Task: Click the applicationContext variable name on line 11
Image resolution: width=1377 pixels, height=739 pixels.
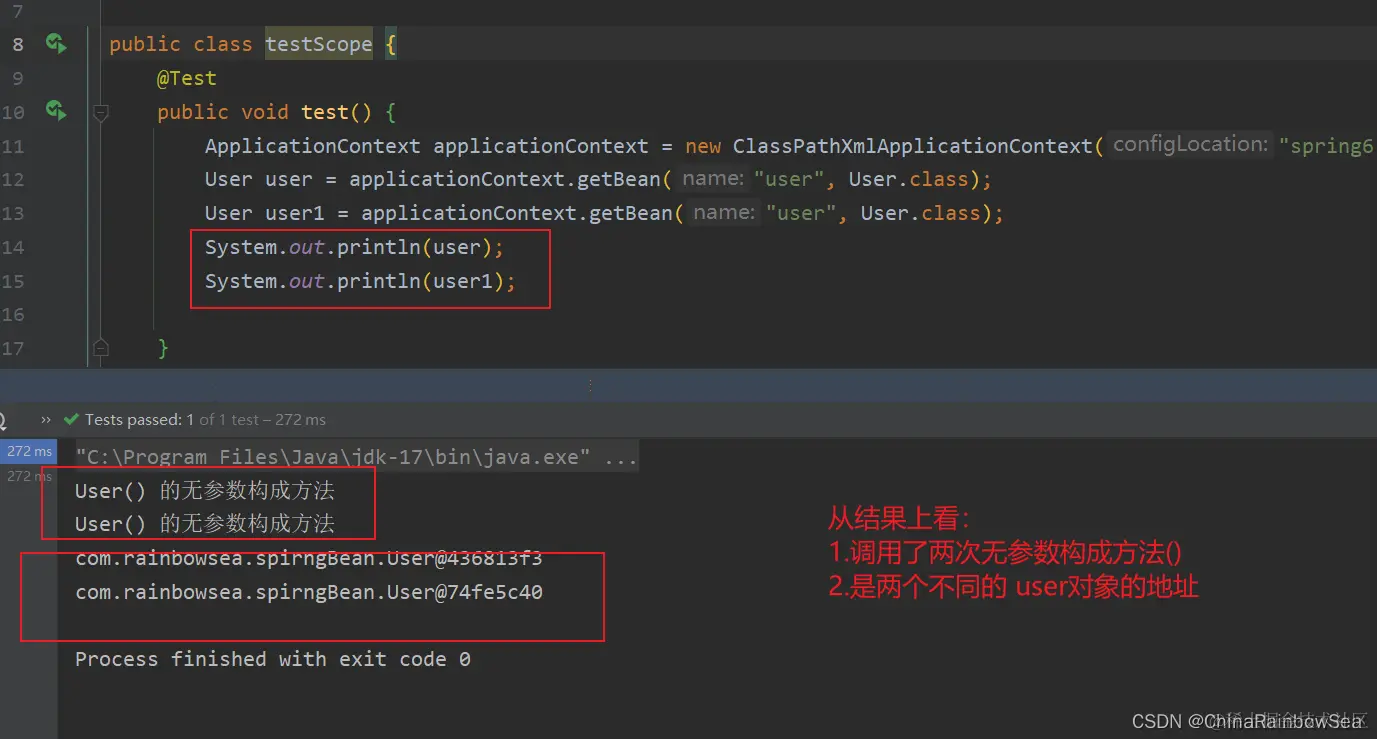Action: [541, 146]
